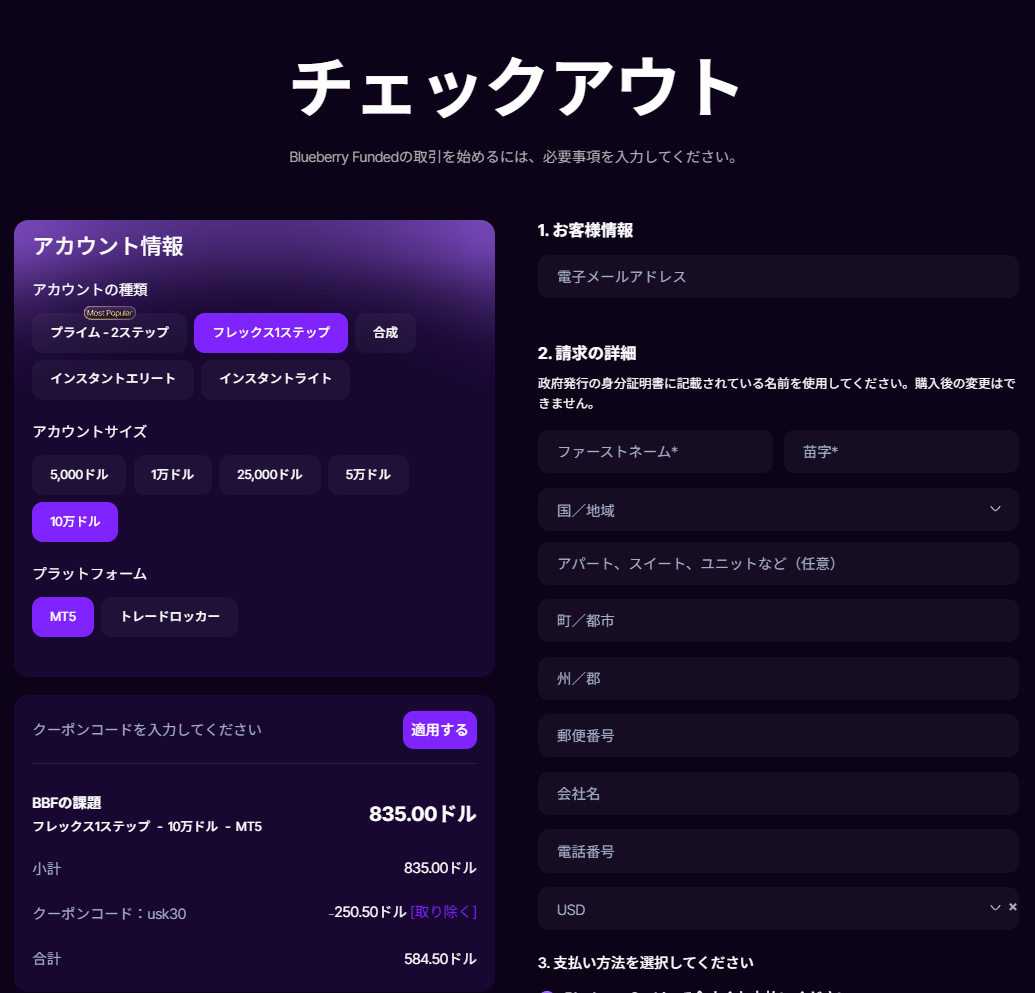Select インスタントライト account type

coord(275,379)
